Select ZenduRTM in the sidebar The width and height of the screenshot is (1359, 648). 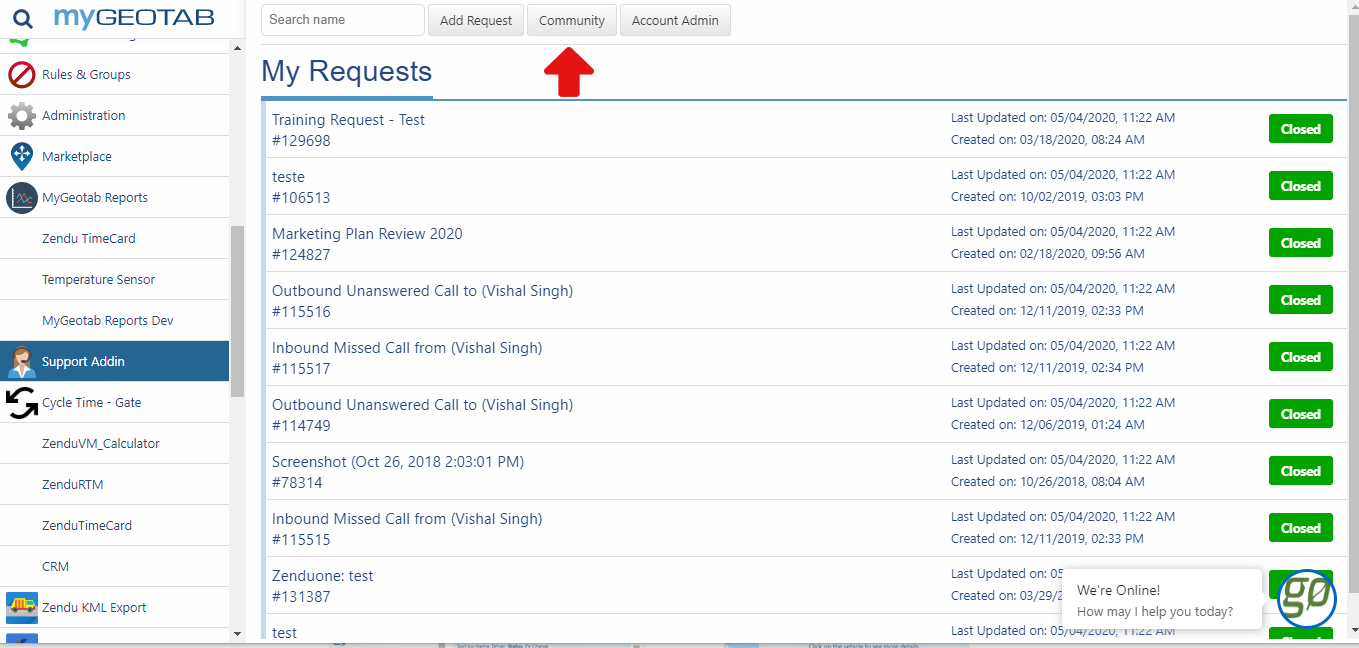pyautogui.click(x=73, y=485)
